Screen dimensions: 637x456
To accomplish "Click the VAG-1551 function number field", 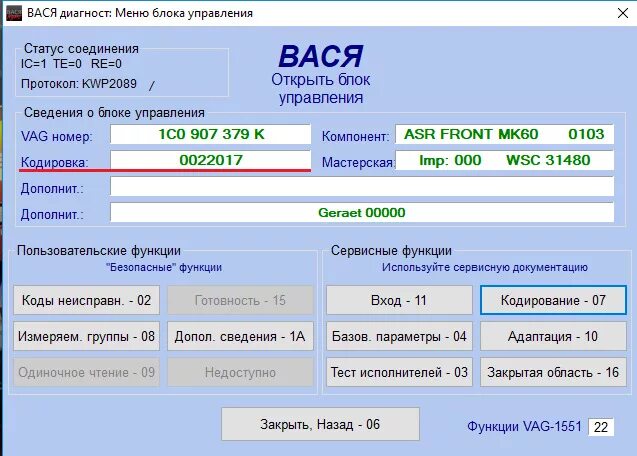I will (x=601, y=427).
